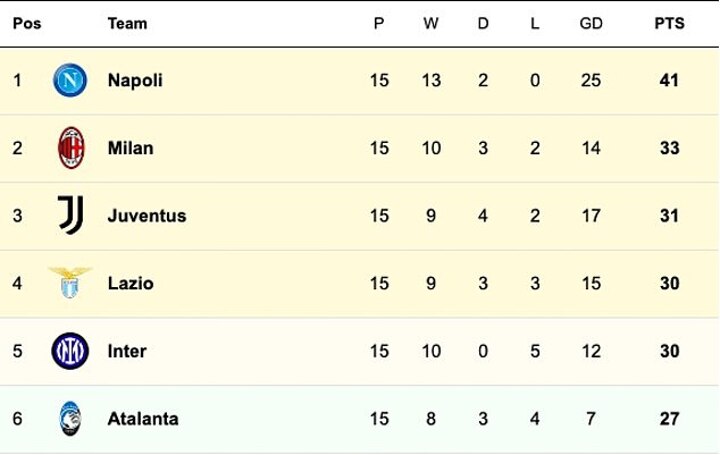Select the Lazio team name
This screenshot has height=455, width=720.
(131, 283)
